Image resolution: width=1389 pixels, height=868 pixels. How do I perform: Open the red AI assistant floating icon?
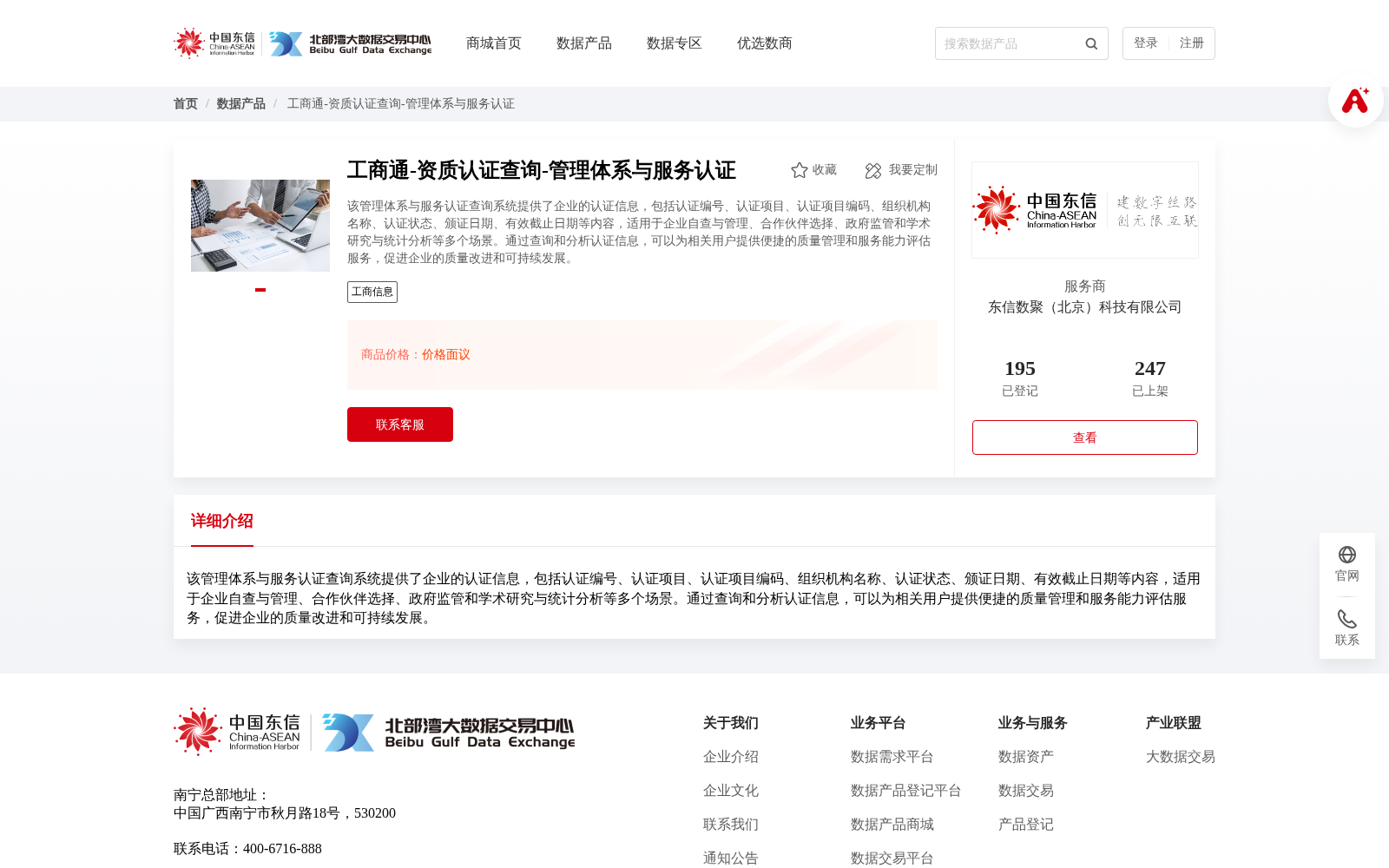(1355, 101)
